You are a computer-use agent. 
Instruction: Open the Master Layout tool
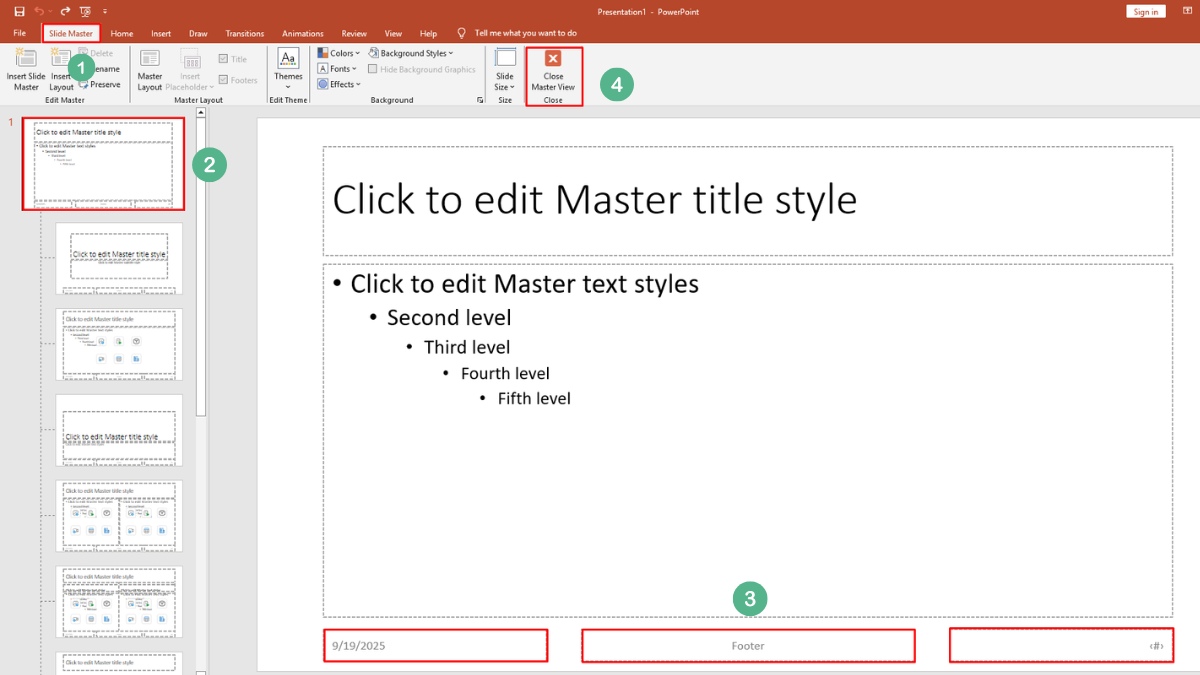pyautogui.click(x=150, y=68)
